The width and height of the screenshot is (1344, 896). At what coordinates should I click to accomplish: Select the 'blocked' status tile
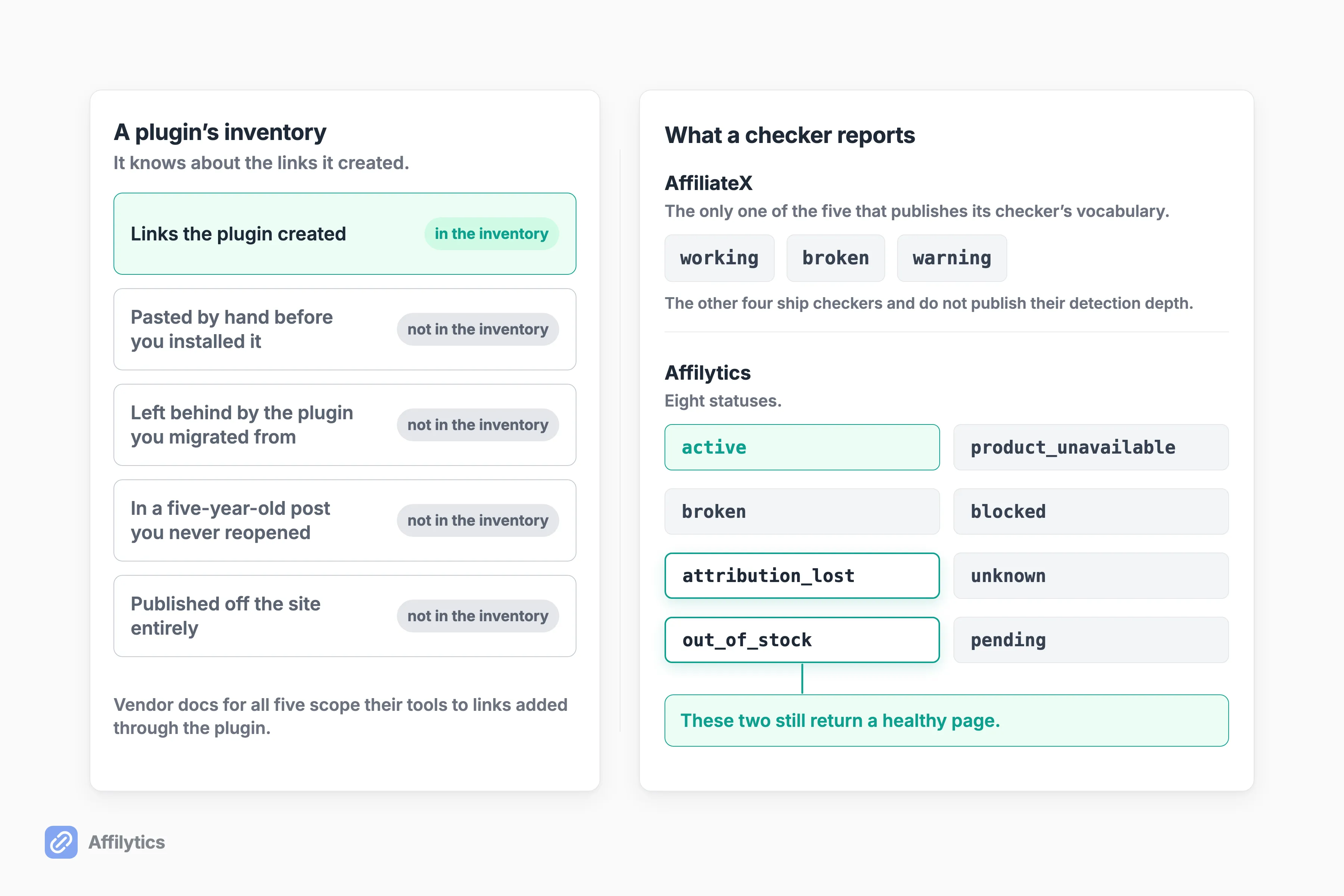(x=1091, y=511)
